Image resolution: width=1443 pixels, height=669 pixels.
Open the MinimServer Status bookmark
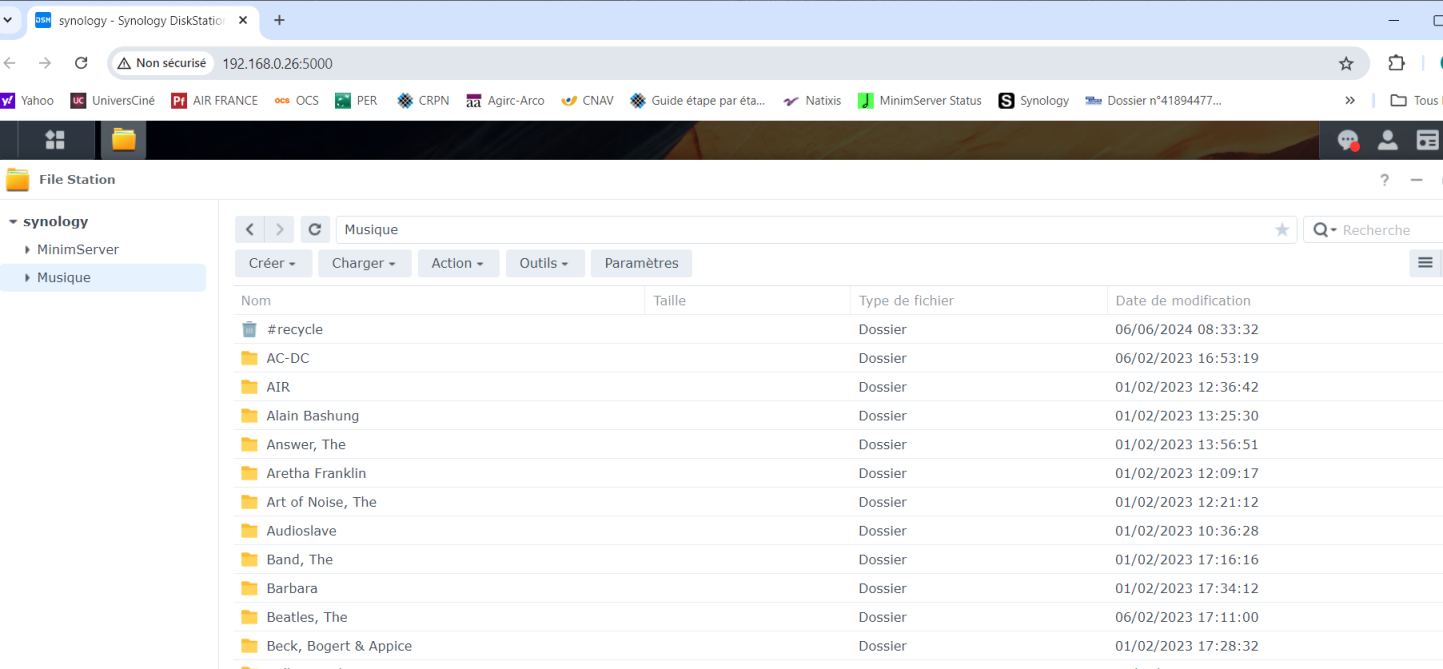click(x=920, y=101)
